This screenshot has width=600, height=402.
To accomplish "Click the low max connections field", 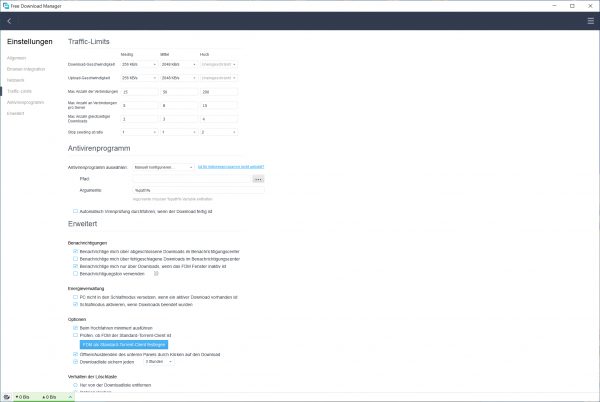I will click(139, 92).
